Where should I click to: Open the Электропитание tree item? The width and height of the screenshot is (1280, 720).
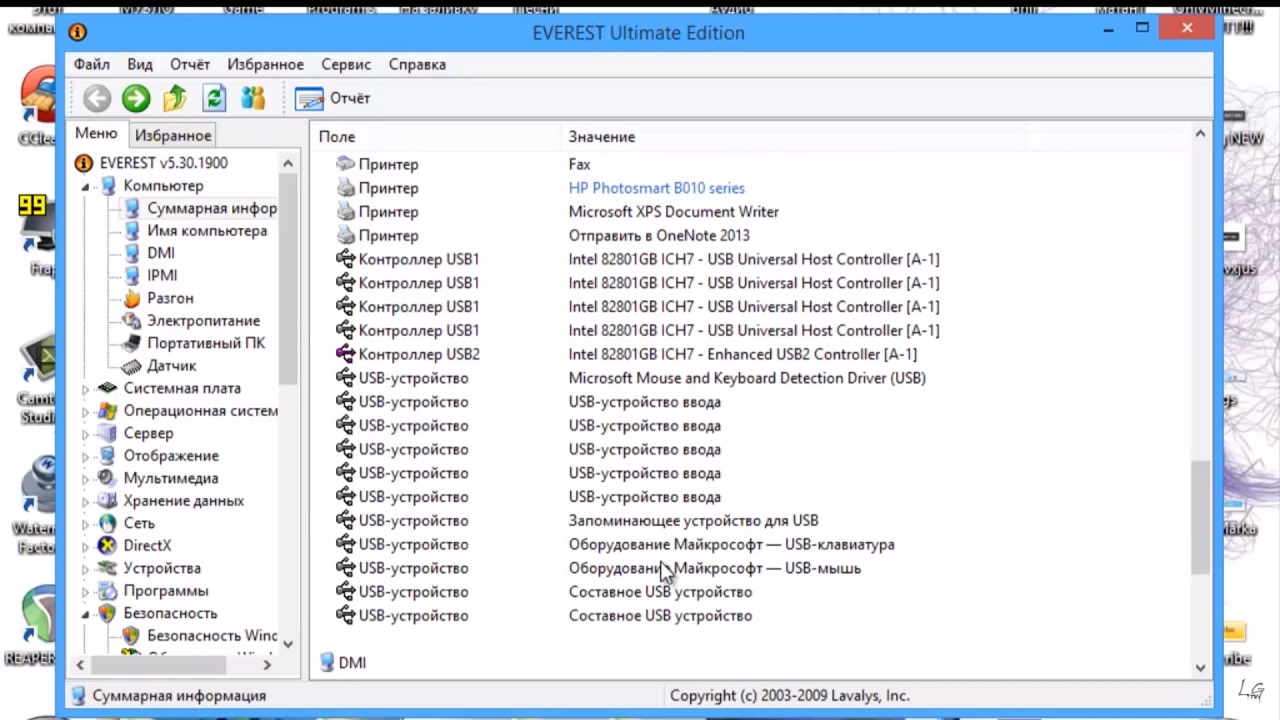[x=203, y=321]
